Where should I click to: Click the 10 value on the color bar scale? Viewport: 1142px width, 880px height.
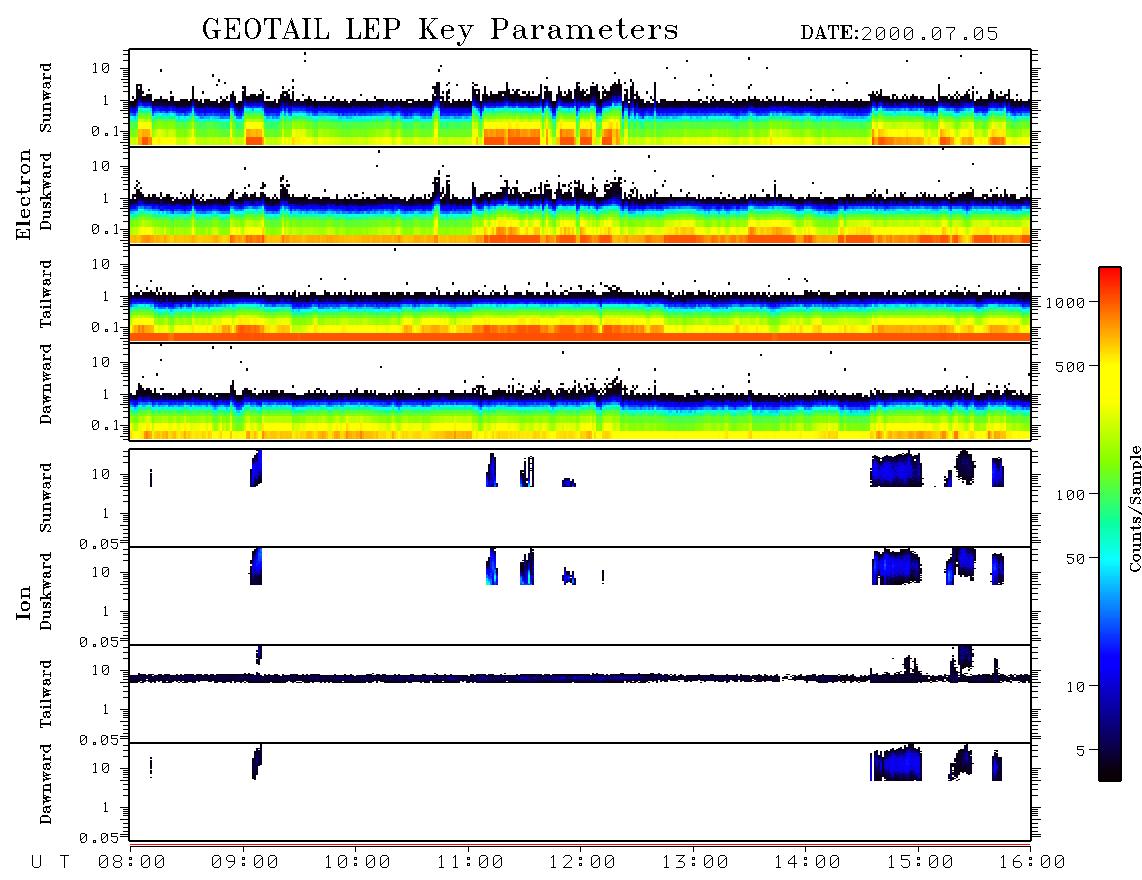pyautogui.click(x=1075, y=686)
